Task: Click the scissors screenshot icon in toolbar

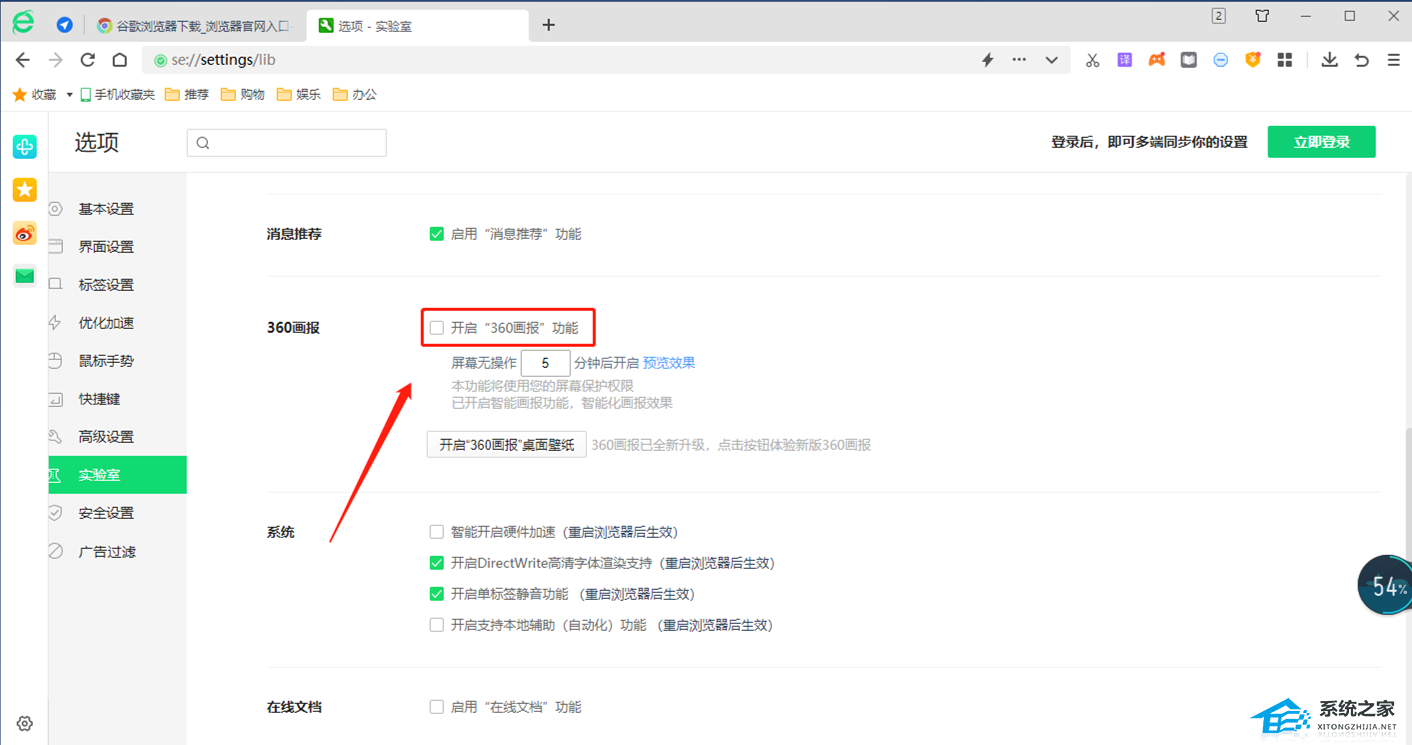Action: click(x=1092, y=60)
